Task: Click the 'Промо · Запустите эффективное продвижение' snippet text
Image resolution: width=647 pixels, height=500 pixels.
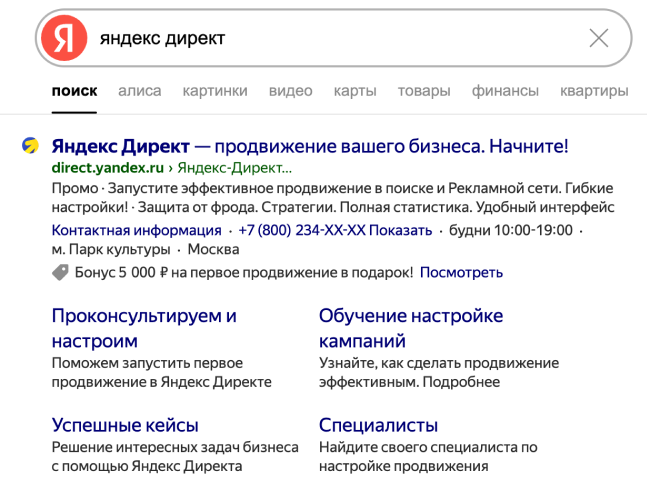Action: (333, 198)
